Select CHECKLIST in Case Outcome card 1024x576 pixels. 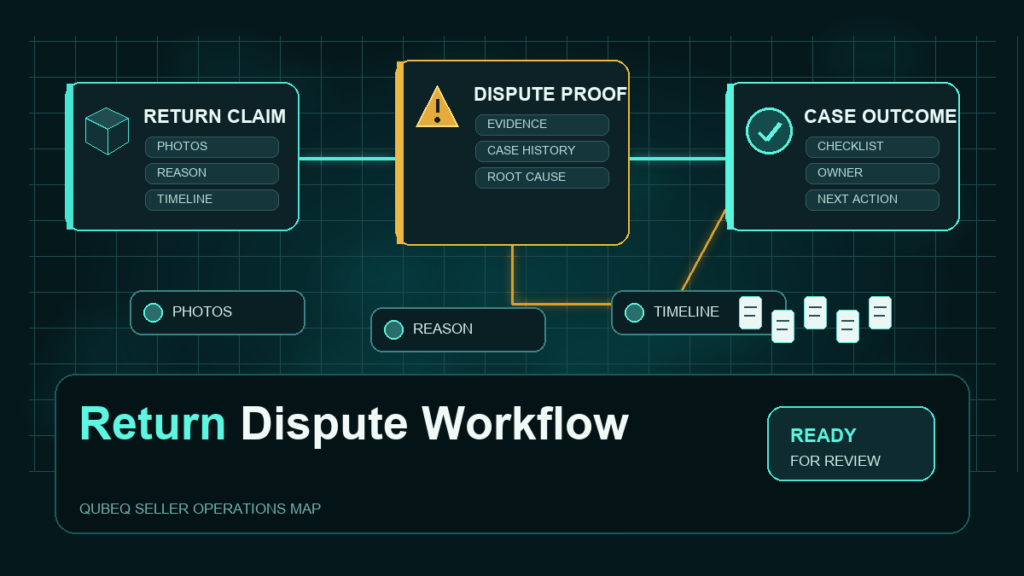(872, 146)
